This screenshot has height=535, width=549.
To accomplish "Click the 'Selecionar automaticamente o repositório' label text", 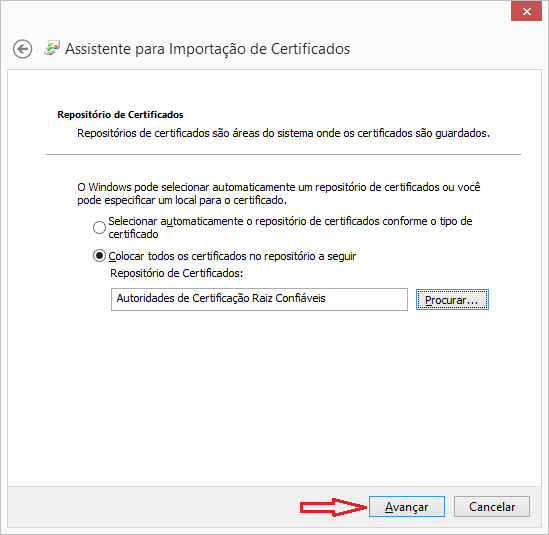I will coord(290,228).
